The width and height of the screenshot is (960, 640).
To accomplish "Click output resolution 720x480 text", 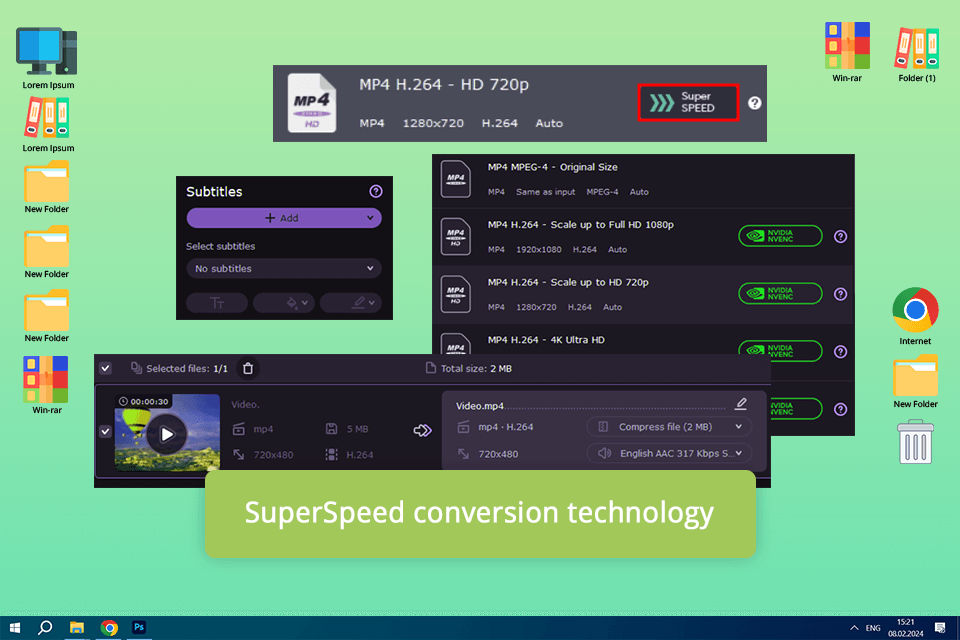I will (x=498, y=454).
